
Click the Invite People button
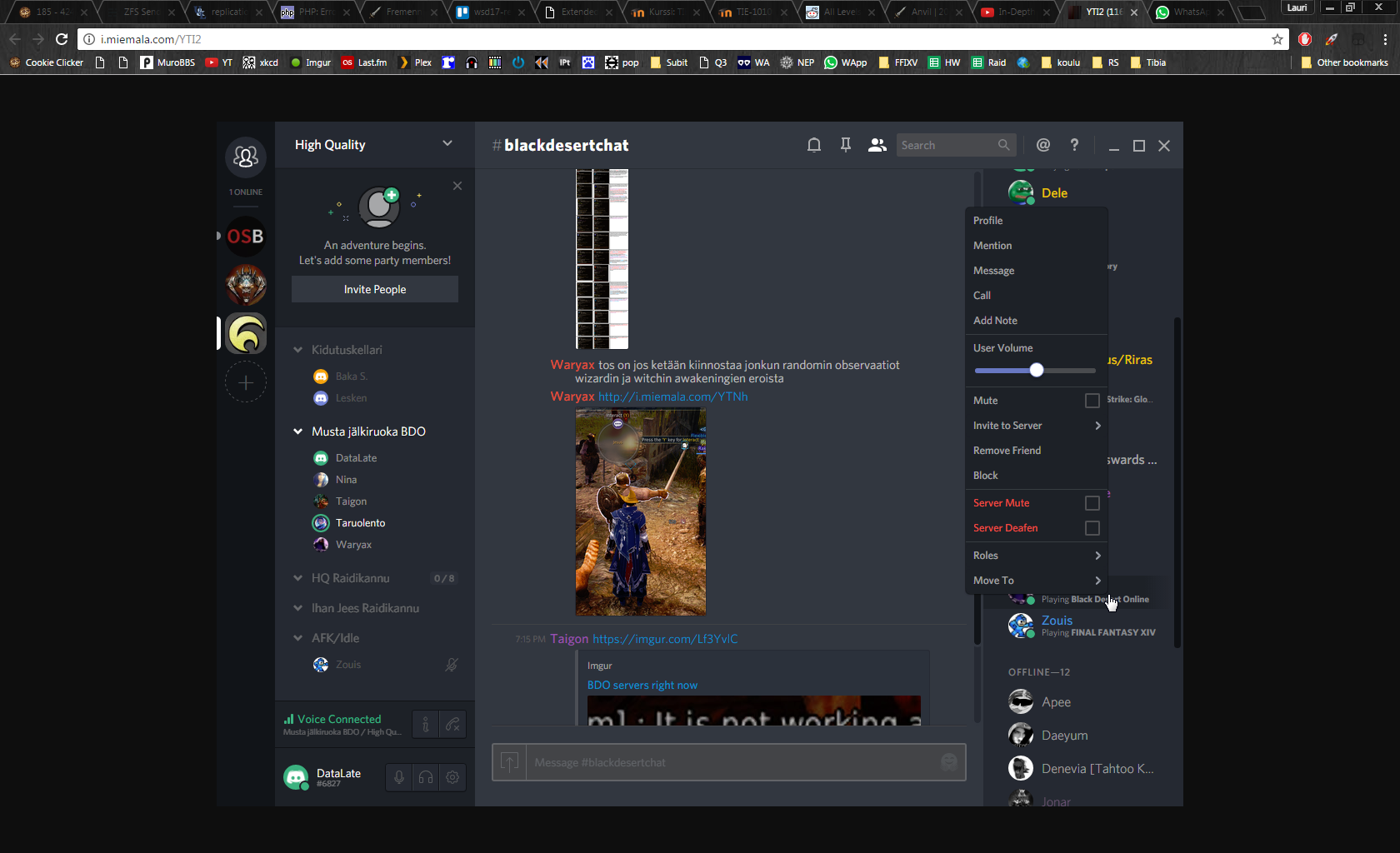(375, 289)
